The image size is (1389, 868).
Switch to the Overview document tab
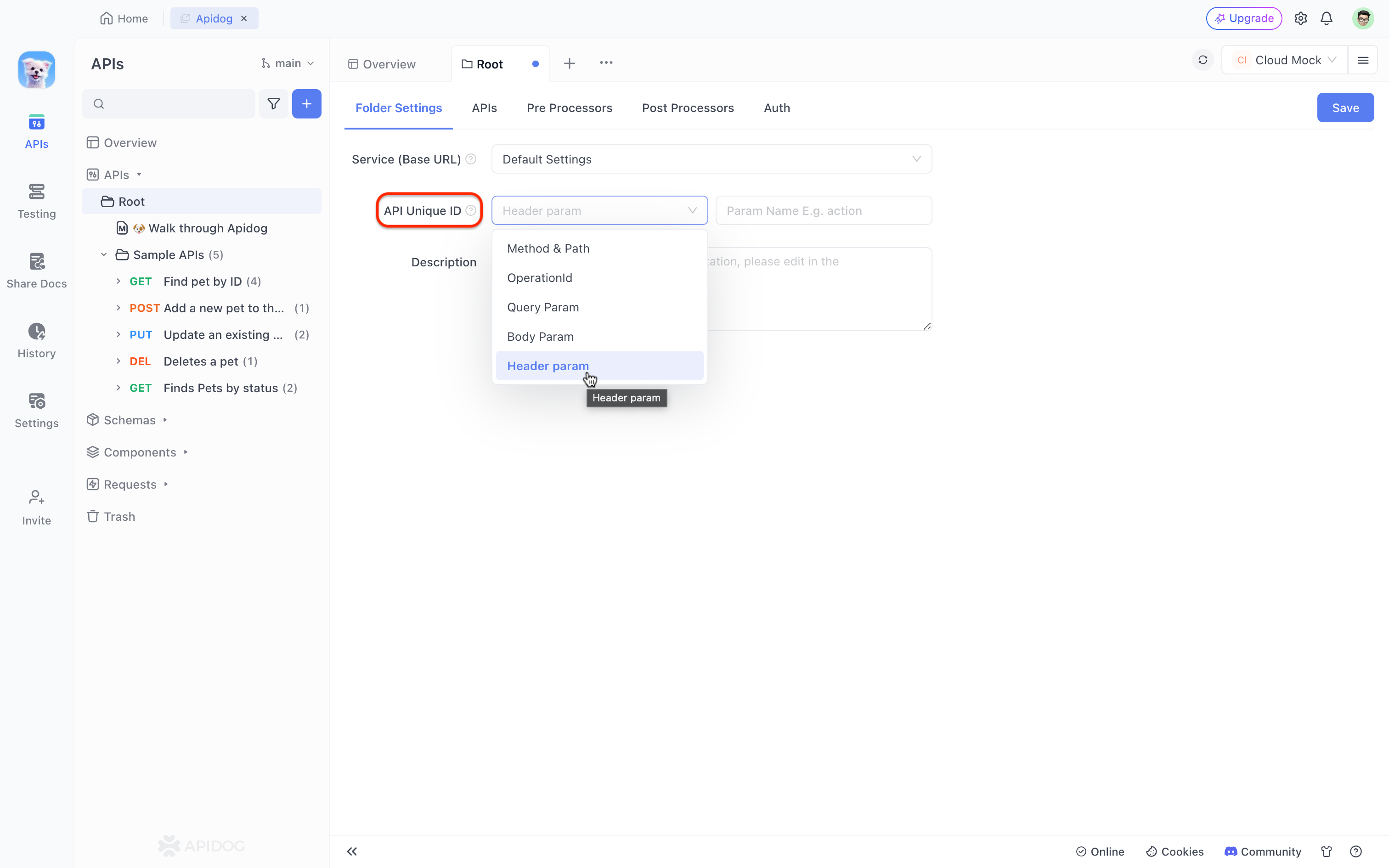click(x=382, y=64)
